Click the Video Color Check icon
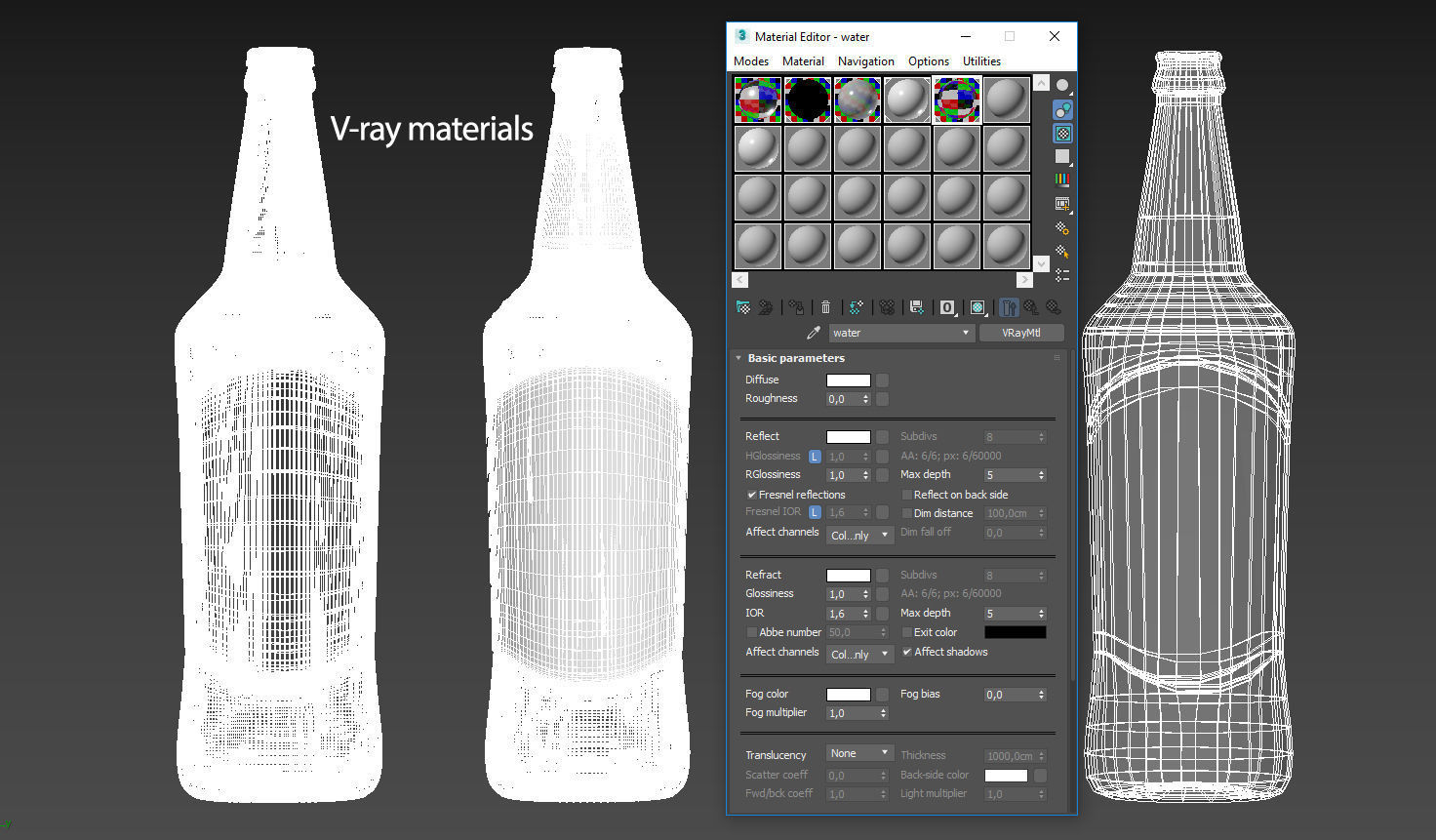Screen dimensions: 1436x840 coord(1062,180)
